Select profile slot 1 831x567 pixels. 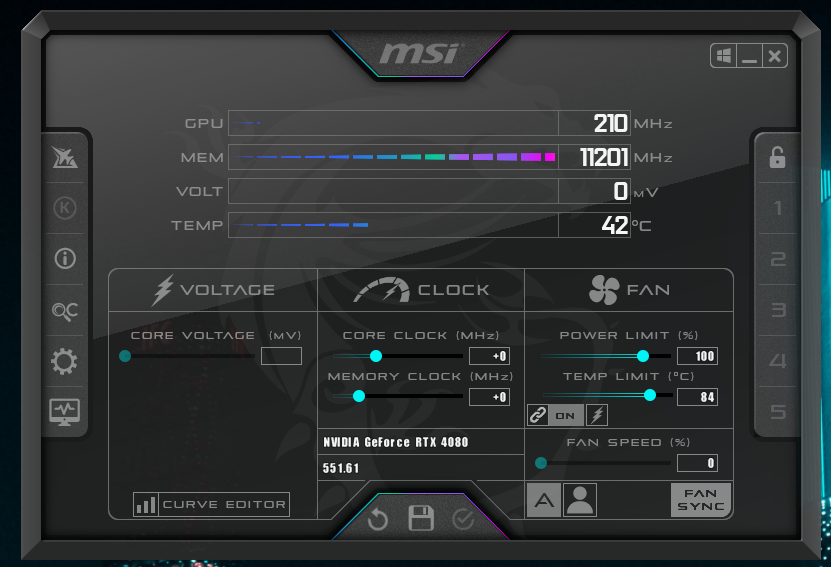point(777,208)
